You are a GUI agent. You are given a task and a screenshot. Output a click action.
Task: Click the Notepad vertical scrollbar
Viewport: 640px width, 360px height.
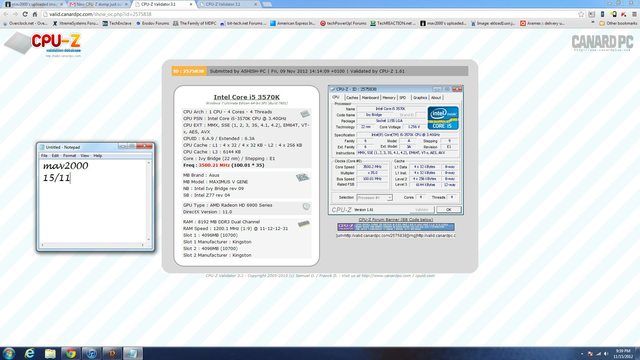[x=149, y=201]
